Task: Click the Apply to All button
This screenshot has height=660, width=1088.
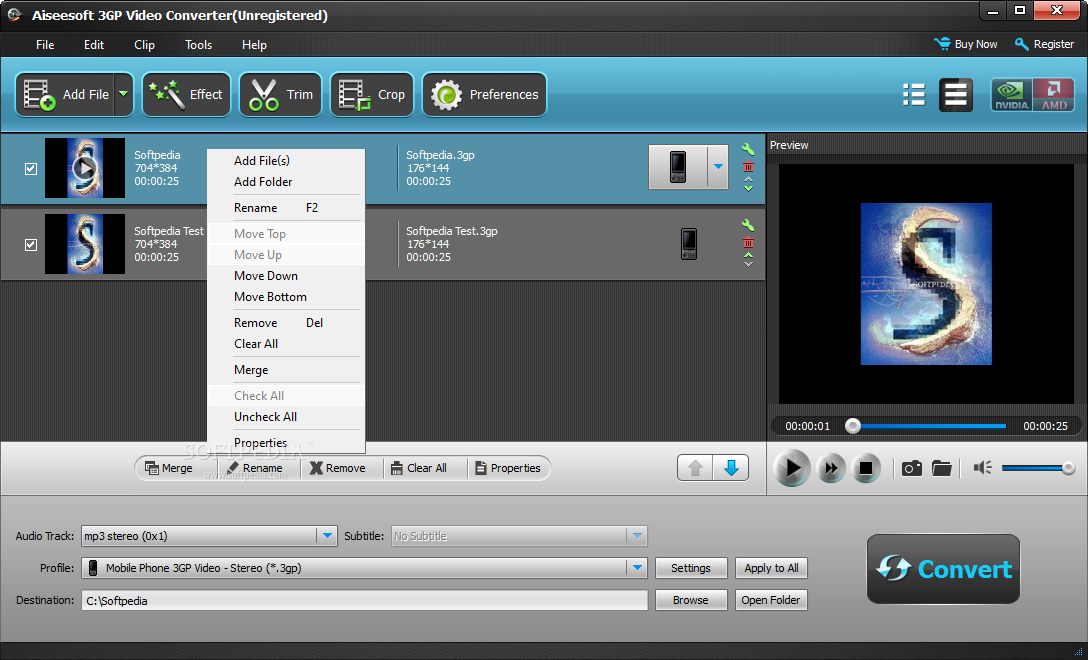Action: [771, 568]
